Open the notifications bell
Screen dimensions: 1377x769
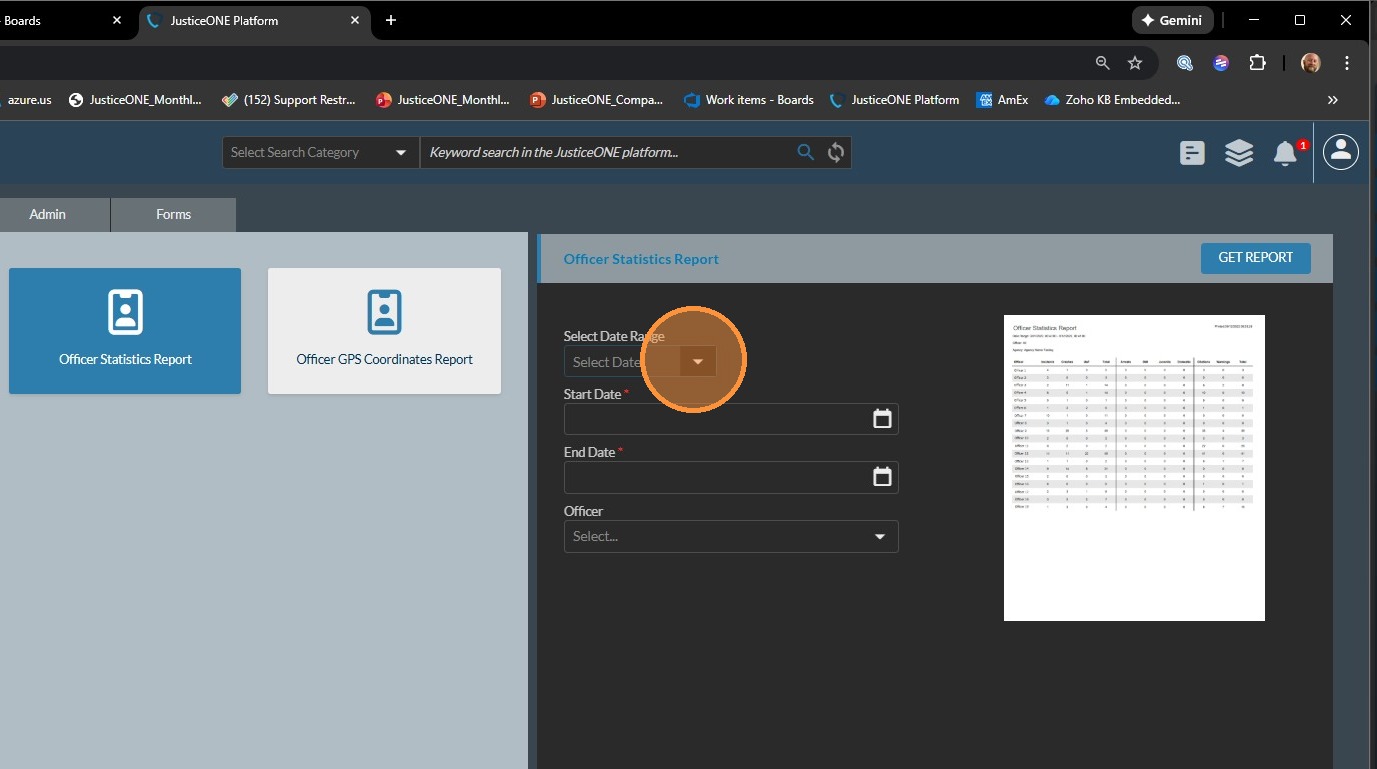1285,153
